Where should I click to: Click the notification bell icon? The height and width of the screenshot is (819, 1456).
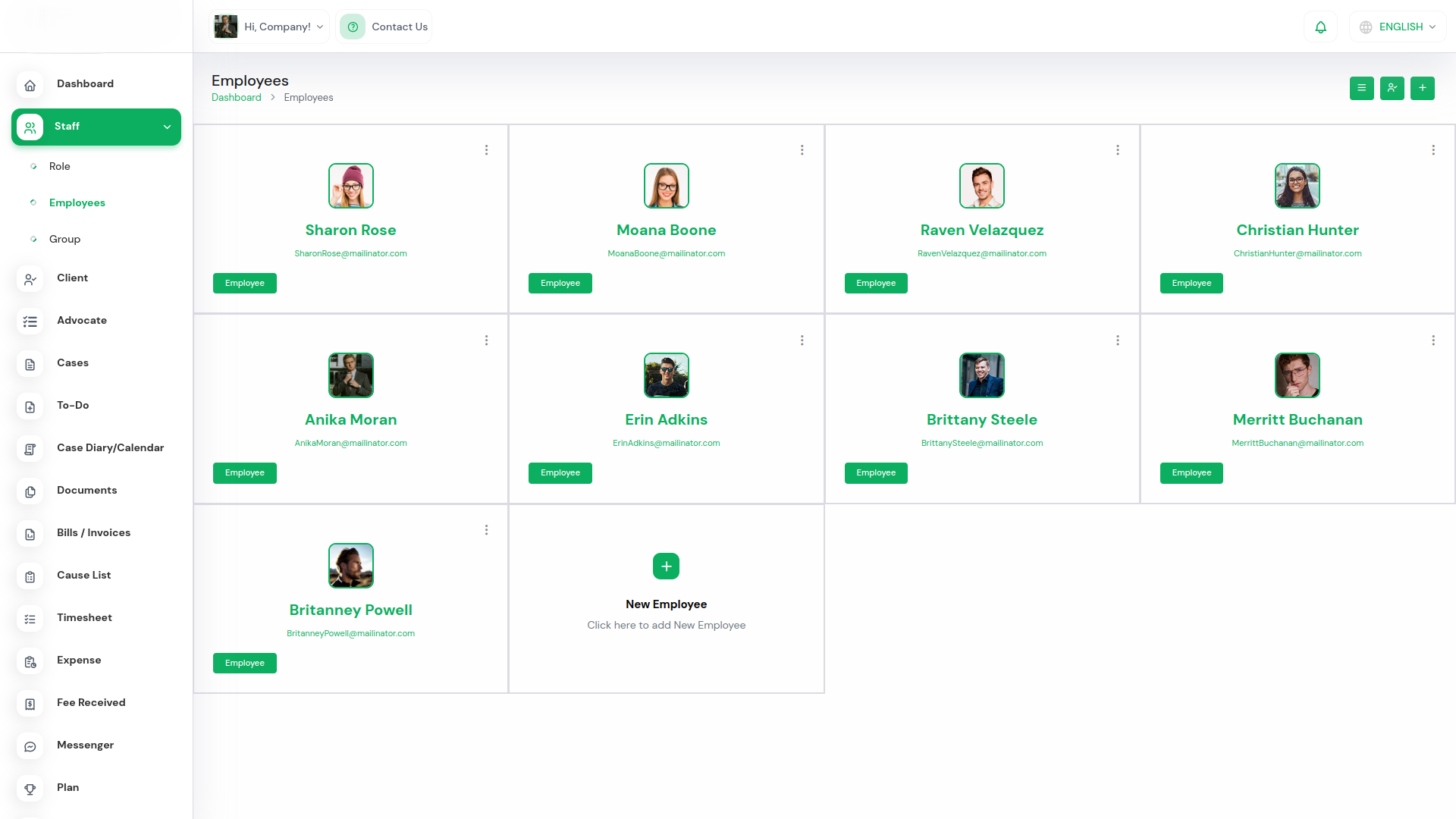point(1320,27)
